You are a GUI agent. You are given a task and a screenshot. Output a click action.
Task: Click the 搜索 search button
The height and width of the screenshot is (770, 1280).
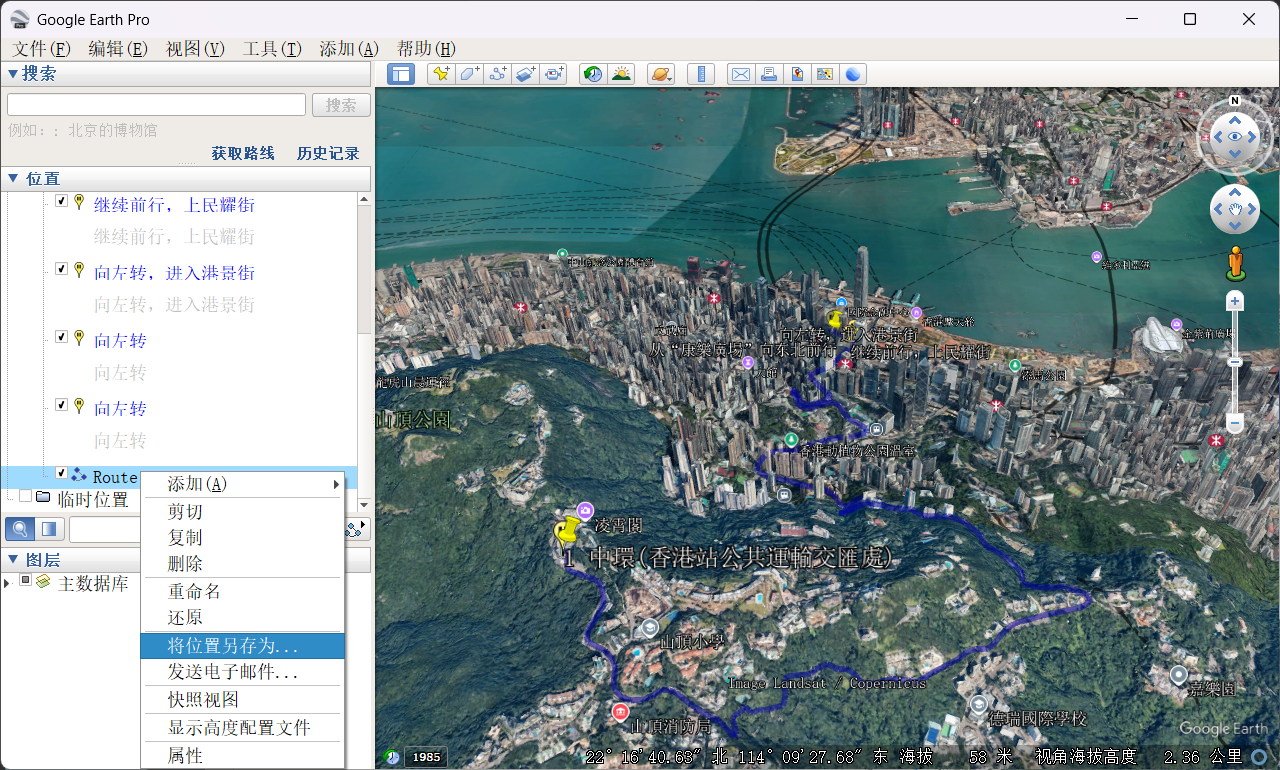click(x=341, y=105)
